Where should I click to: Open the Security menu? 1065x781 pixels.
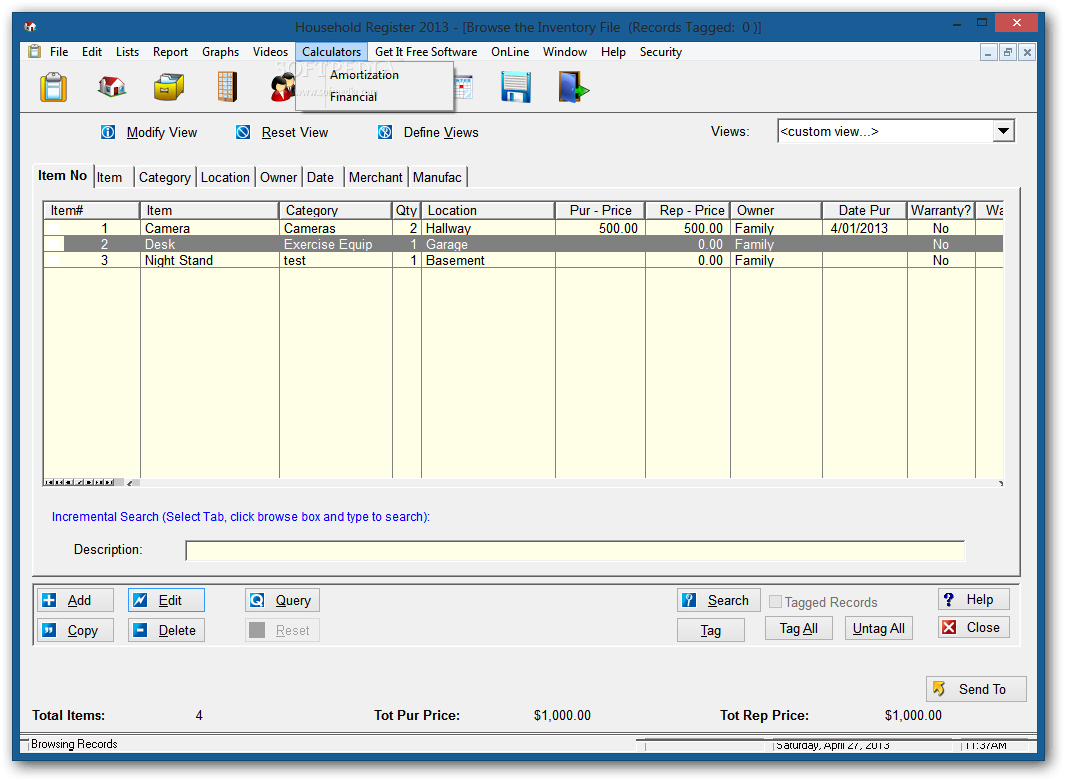[661, 52]
